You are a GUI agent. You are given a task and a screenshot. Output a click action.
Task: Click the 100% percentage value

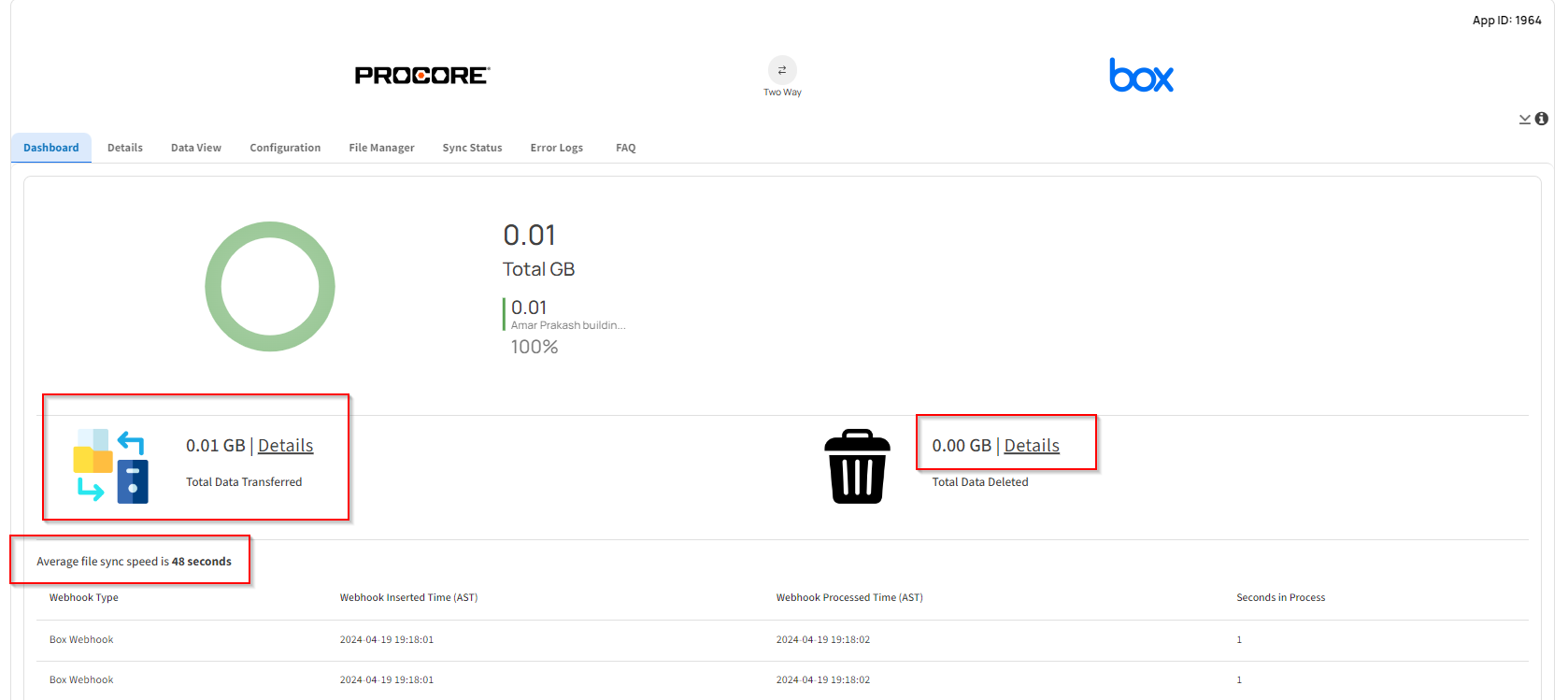[x=535, y=347]
